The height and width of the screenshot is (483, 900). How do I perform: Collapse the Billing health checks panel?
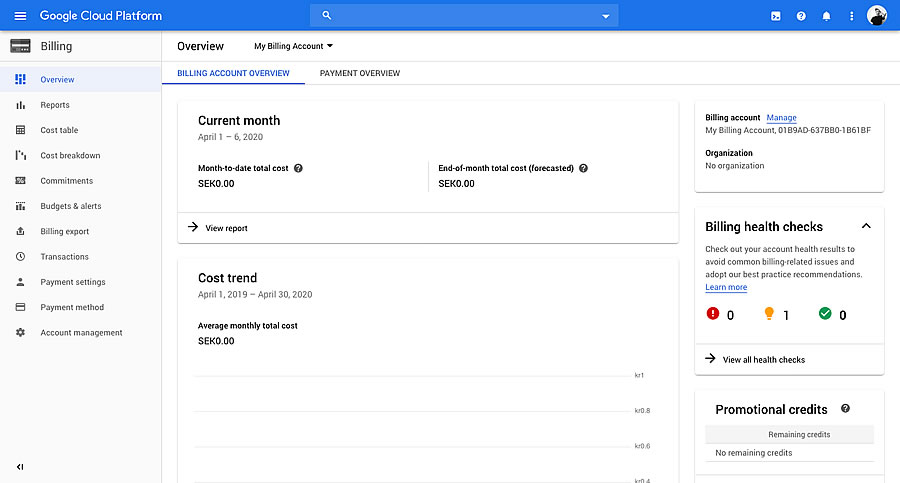point(866,226)
